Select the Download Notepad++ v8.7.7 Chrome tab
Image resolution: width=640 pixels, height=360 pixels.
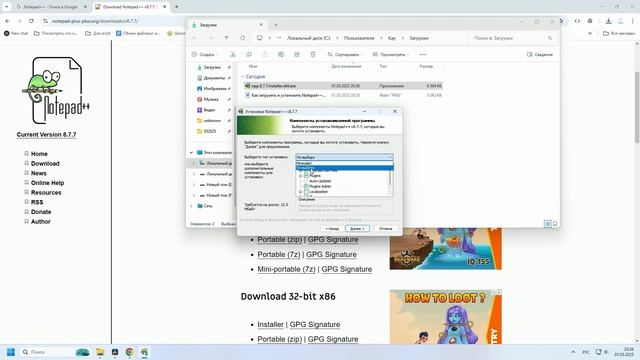point(129,7)
